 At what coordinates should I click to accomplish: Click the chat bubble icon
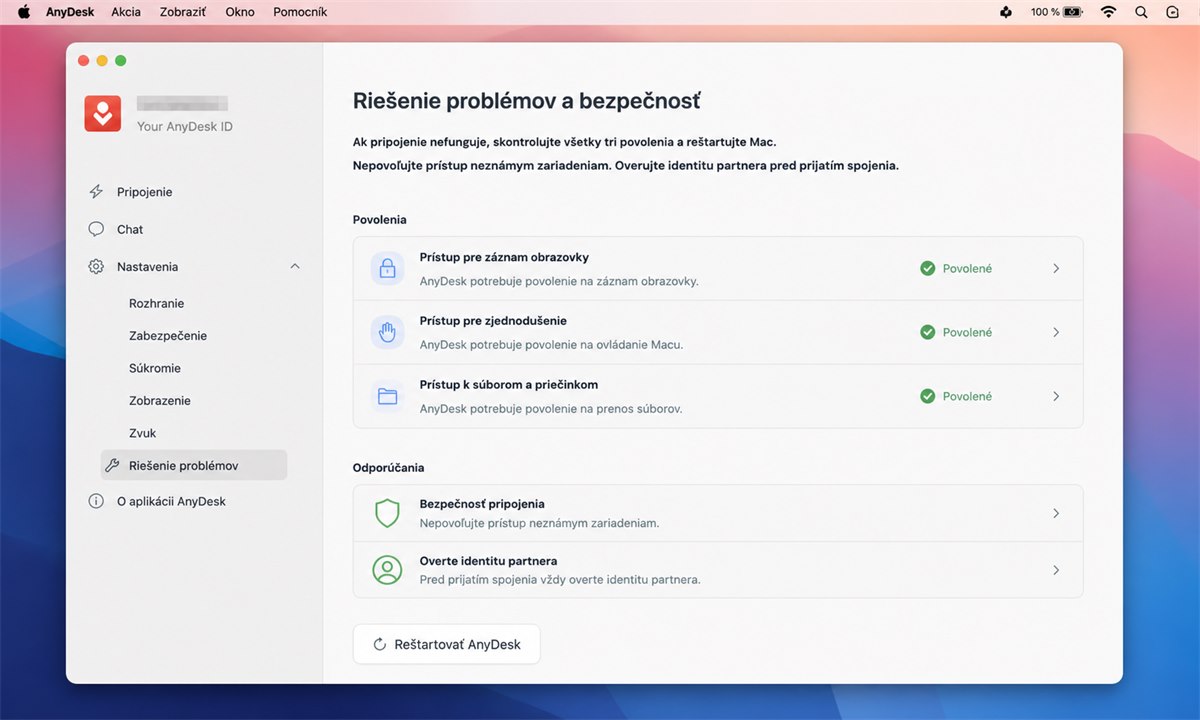pos(96,229)
